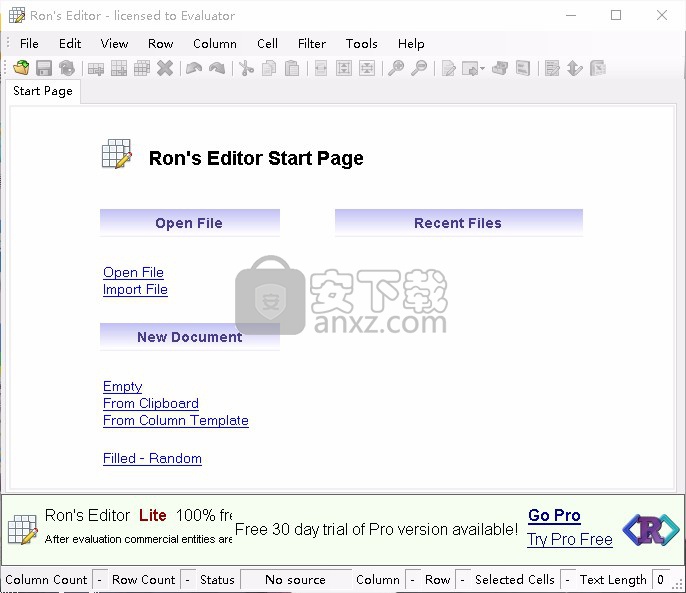
Task: Click the insert column grid icon
Action: pos(119,68)
